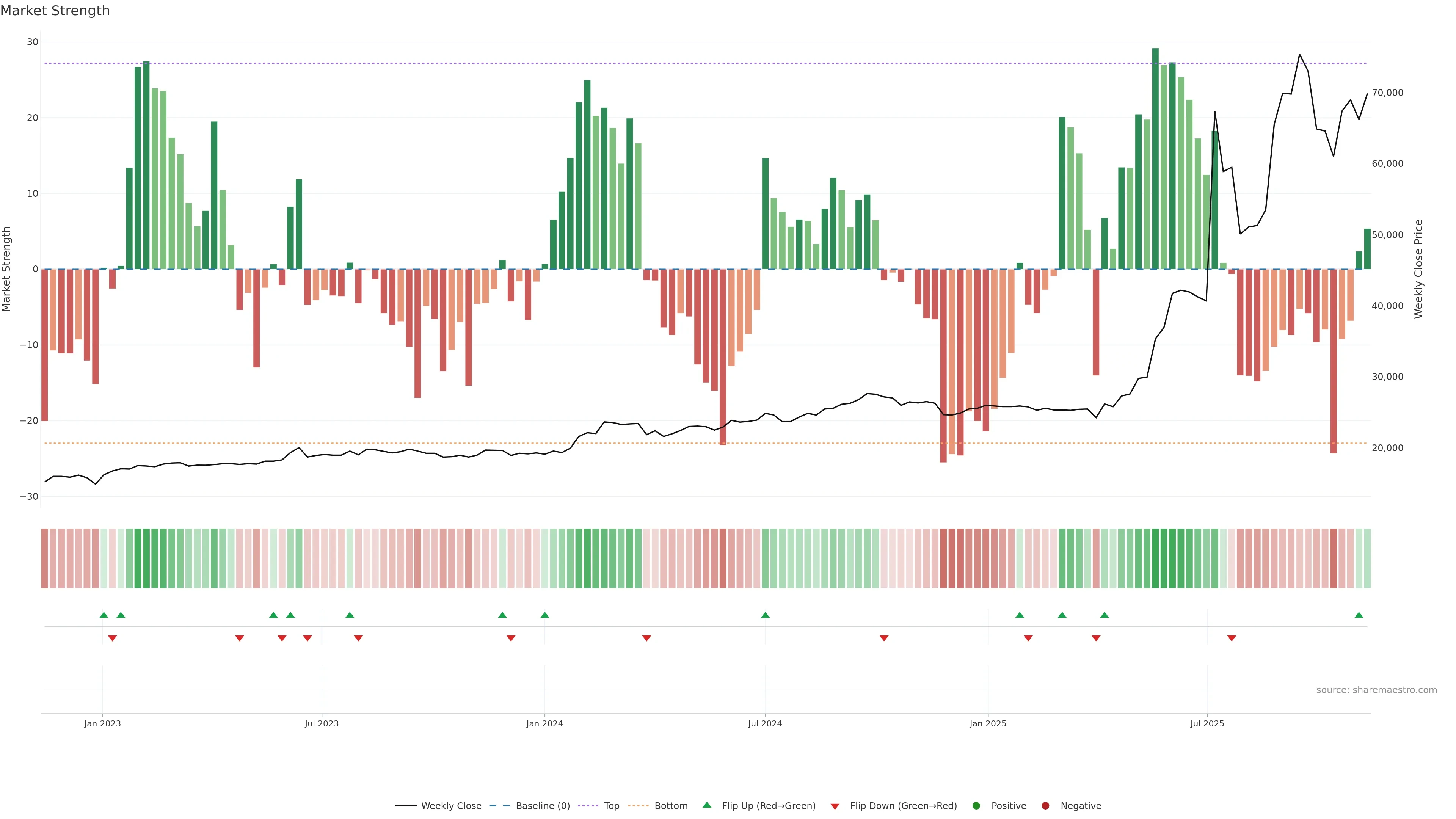The width and height of the screenshot is (1456, 819).
Task: Select the leftmost red flip-down triangle marker
Action: (113, 638)
